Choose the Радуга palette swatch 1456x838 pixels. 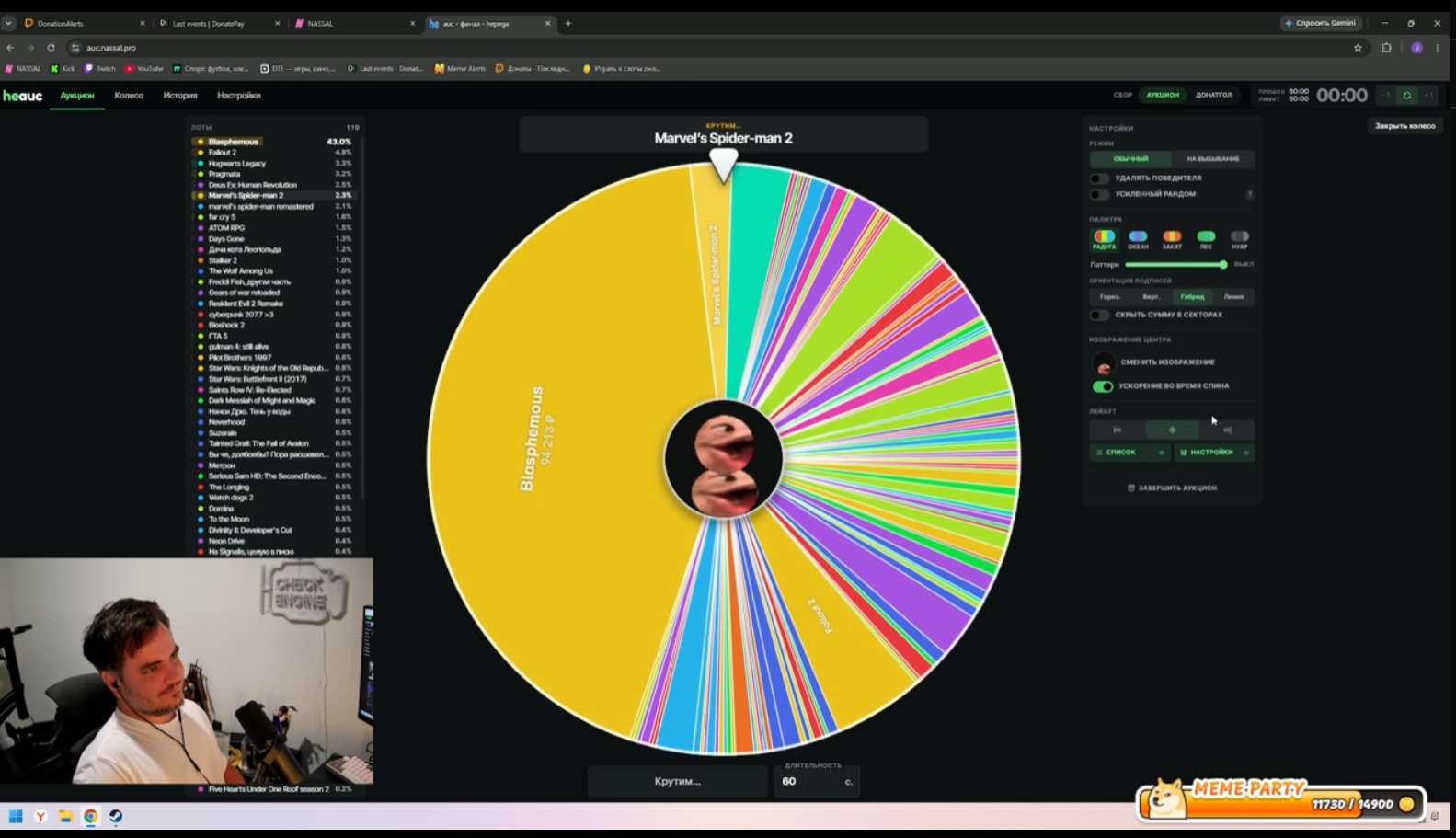(x=1105, y=239)
